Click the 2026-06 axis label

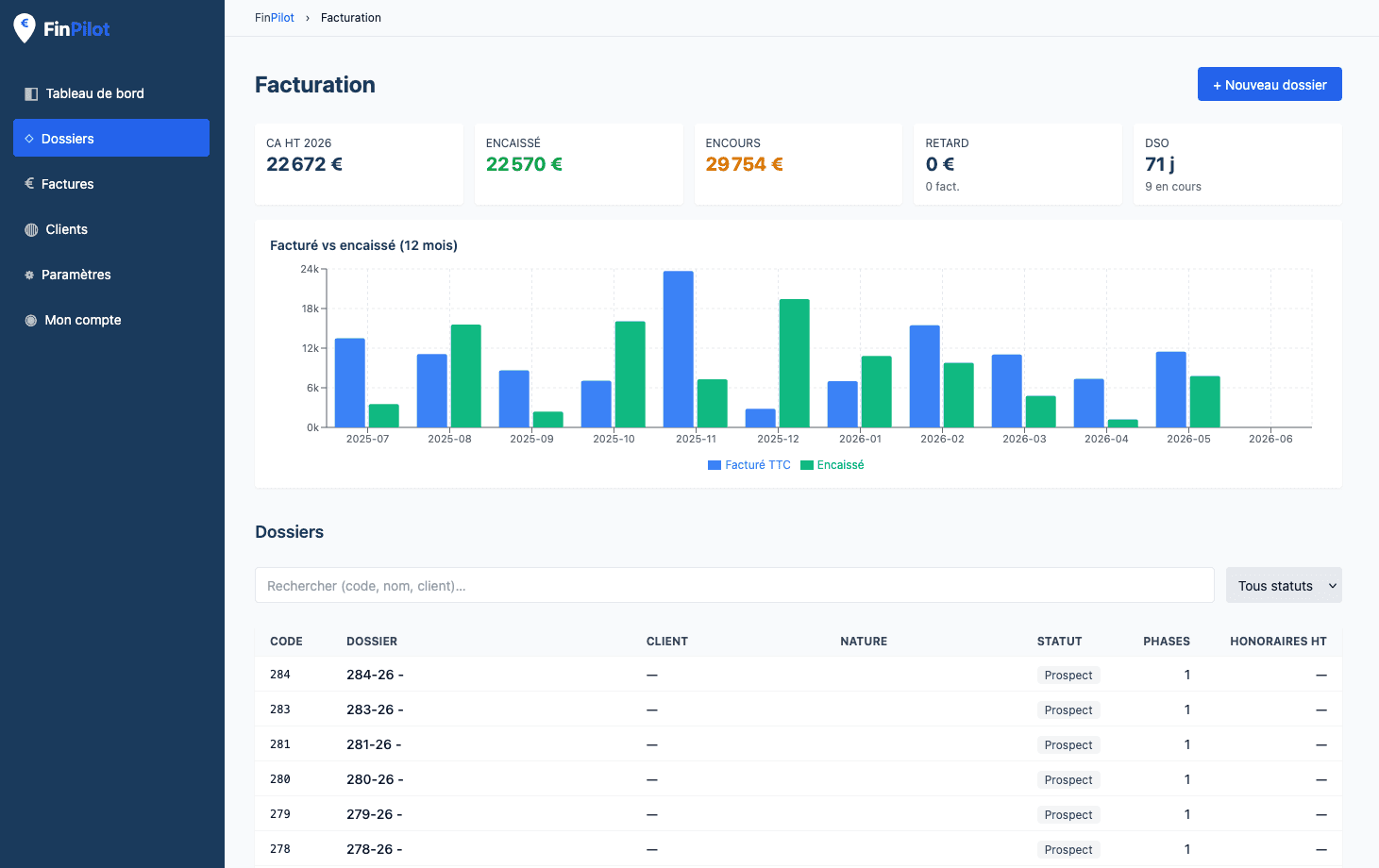[x=1270, y=439]
